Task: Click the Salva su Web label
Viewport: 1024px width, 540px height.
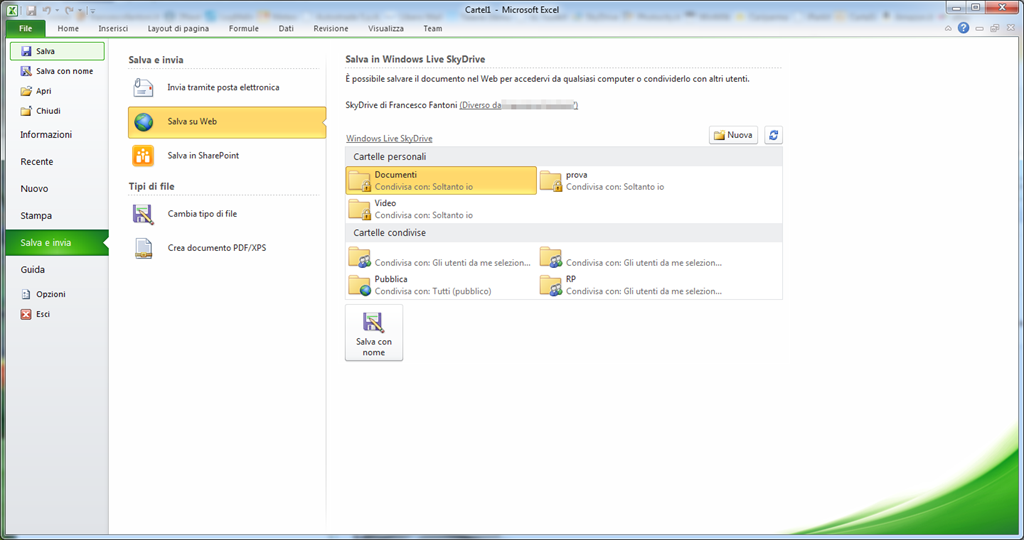Action: pos(192,121)
